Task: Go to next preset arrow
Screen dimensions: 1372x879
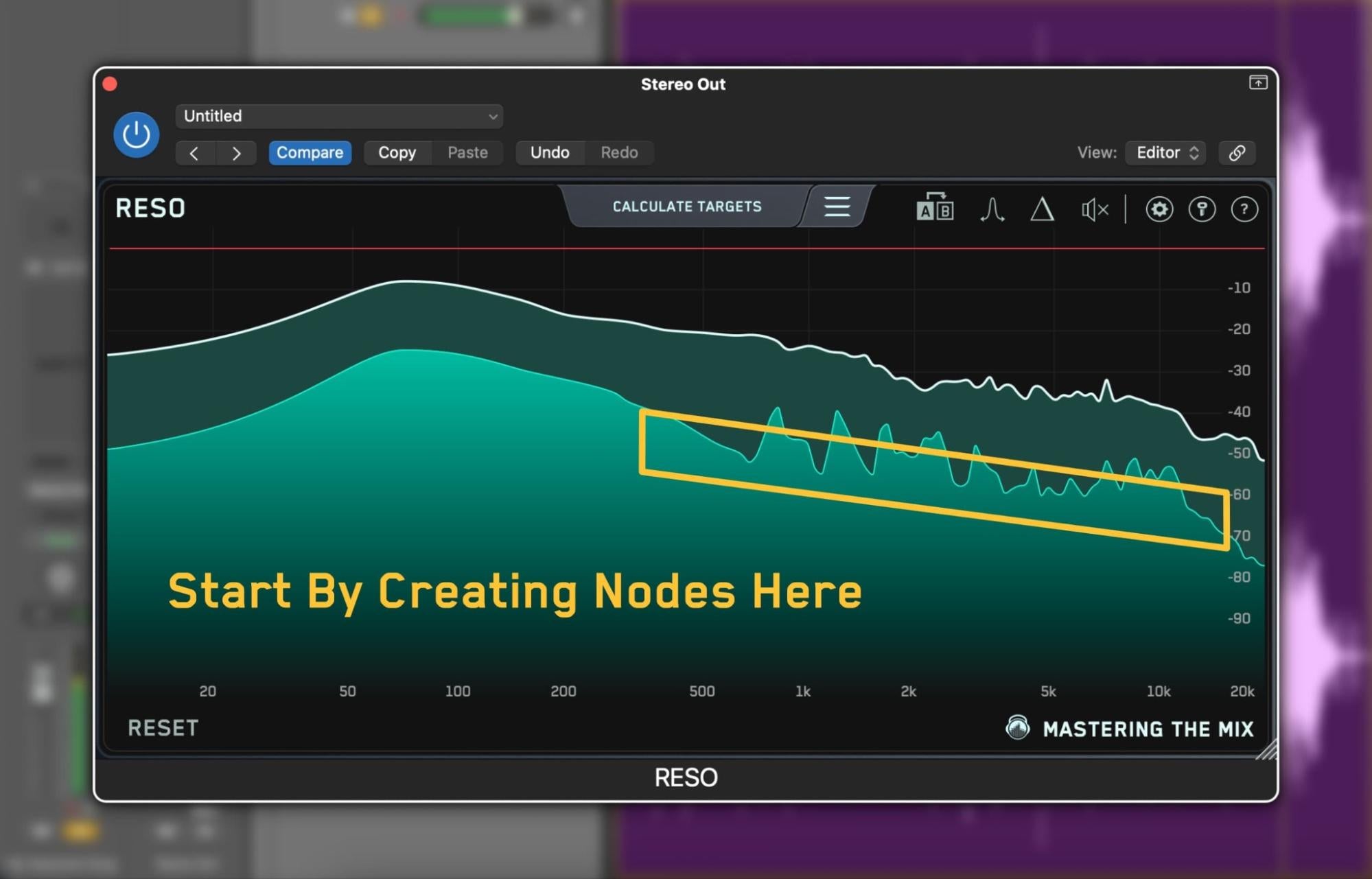Action: tap(236, 153)
